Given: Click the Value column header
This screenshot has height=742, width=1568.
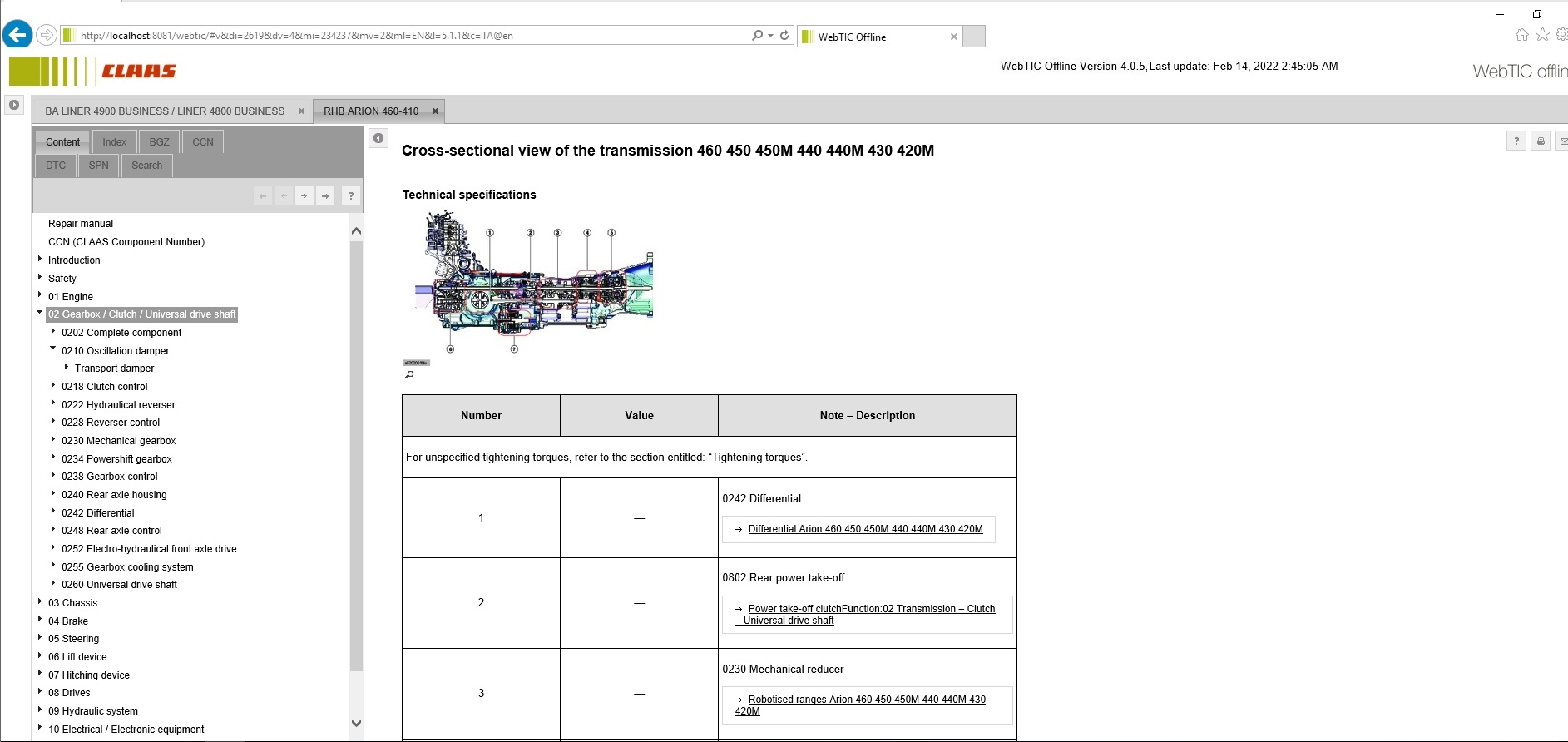Looking at the screenshot, I should click(x=639, y=415).
